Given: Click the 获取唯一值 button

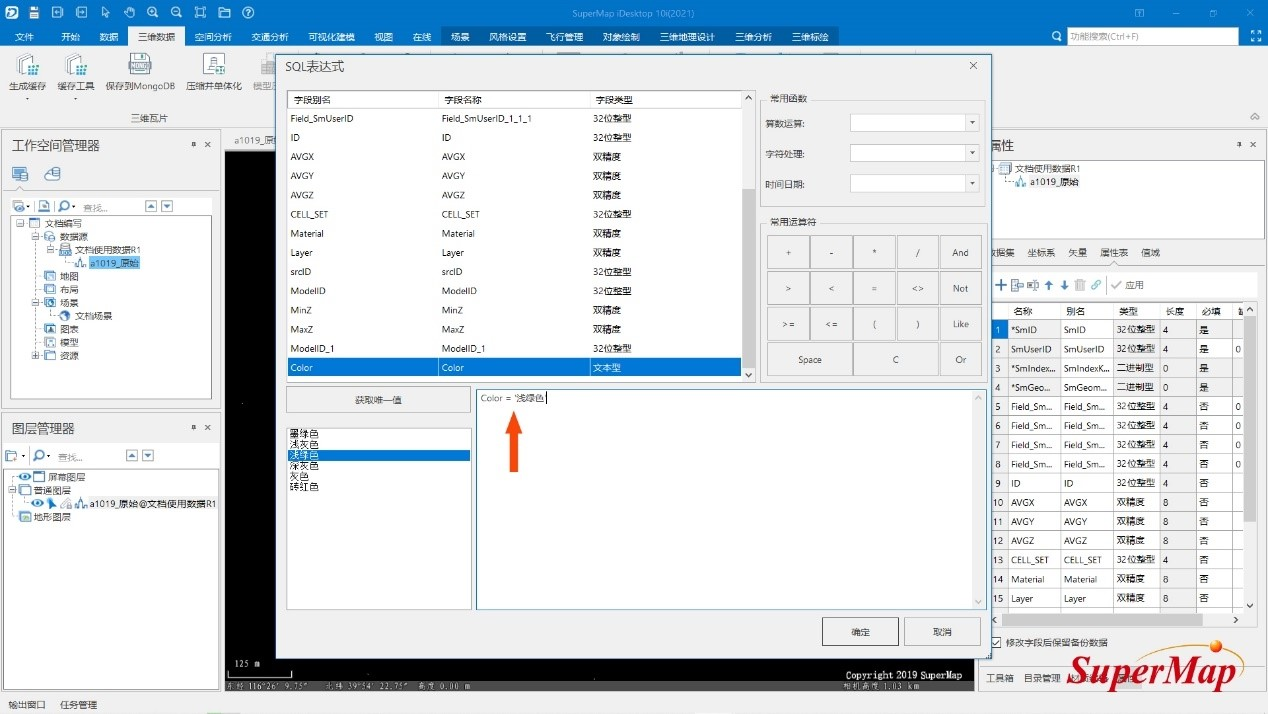Looking at the screenshot, I should (x=379, y=400).
